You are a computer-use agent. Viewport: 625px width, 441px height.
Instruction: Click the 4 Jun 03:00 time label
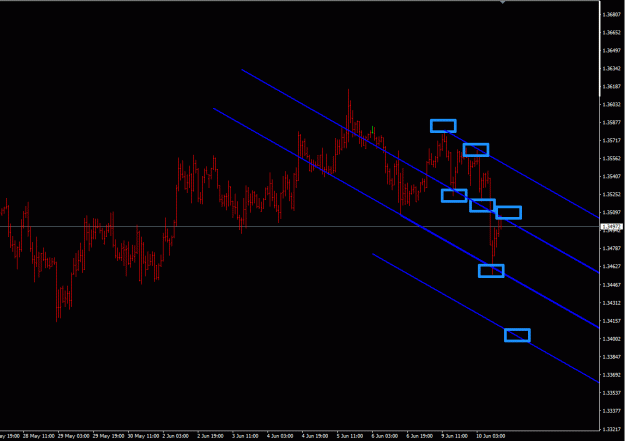[280, 436]
